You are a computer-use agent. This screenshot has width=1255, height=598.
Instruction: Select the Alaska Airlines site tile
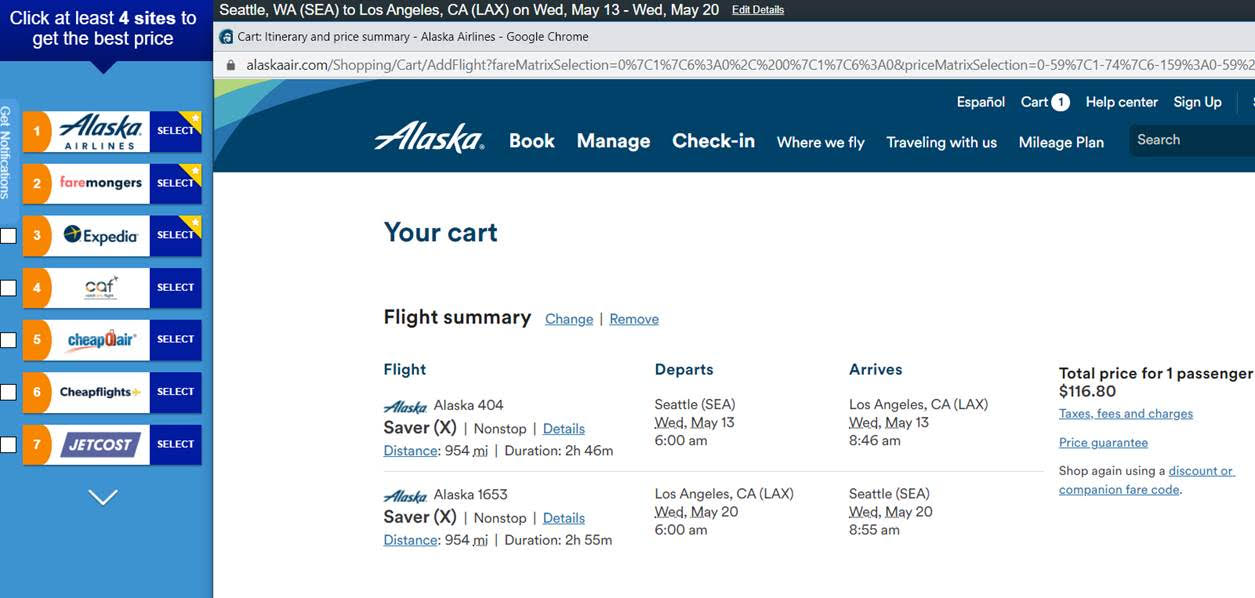(112, 131)
